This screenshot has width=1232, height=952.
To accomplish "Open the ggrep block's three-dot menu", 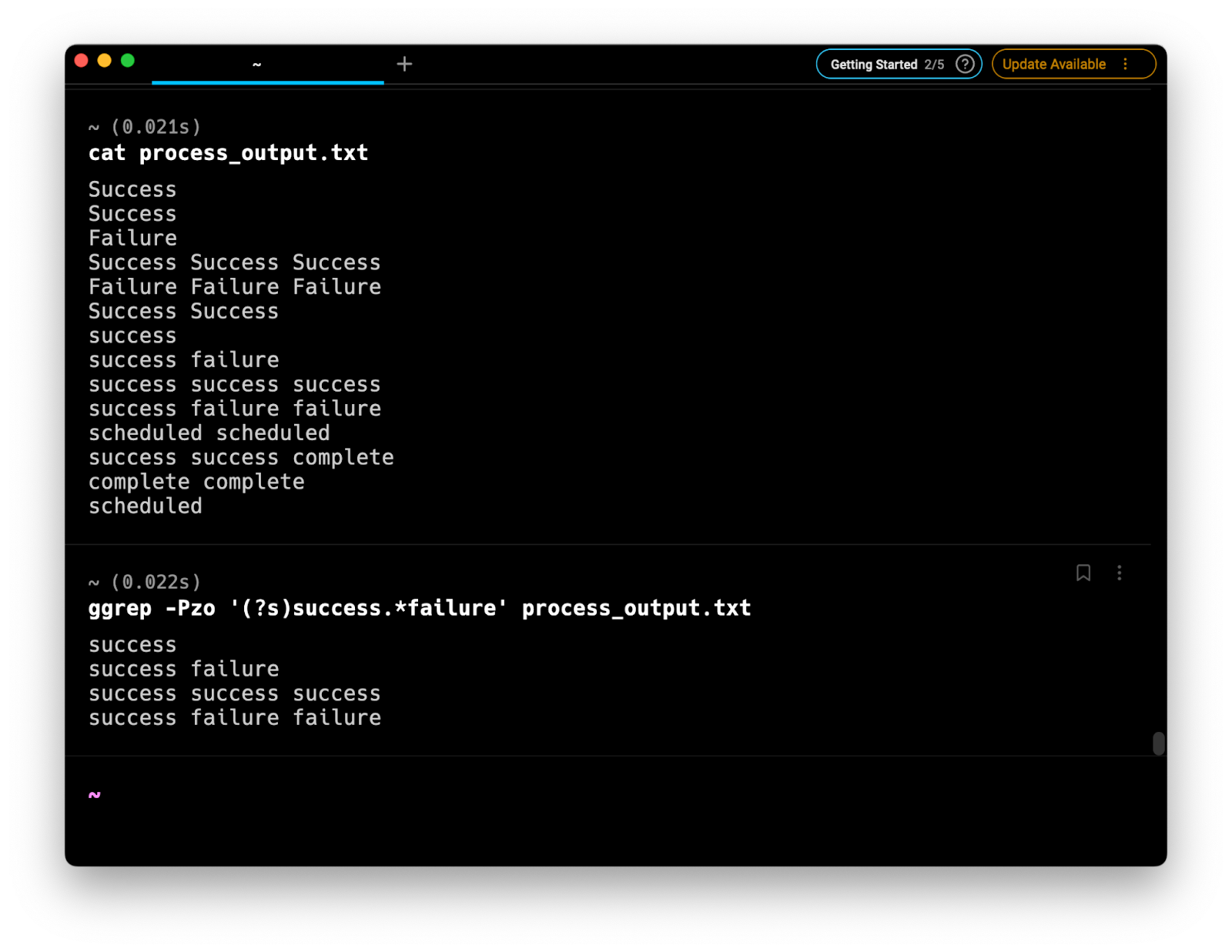I will 1120,573.
